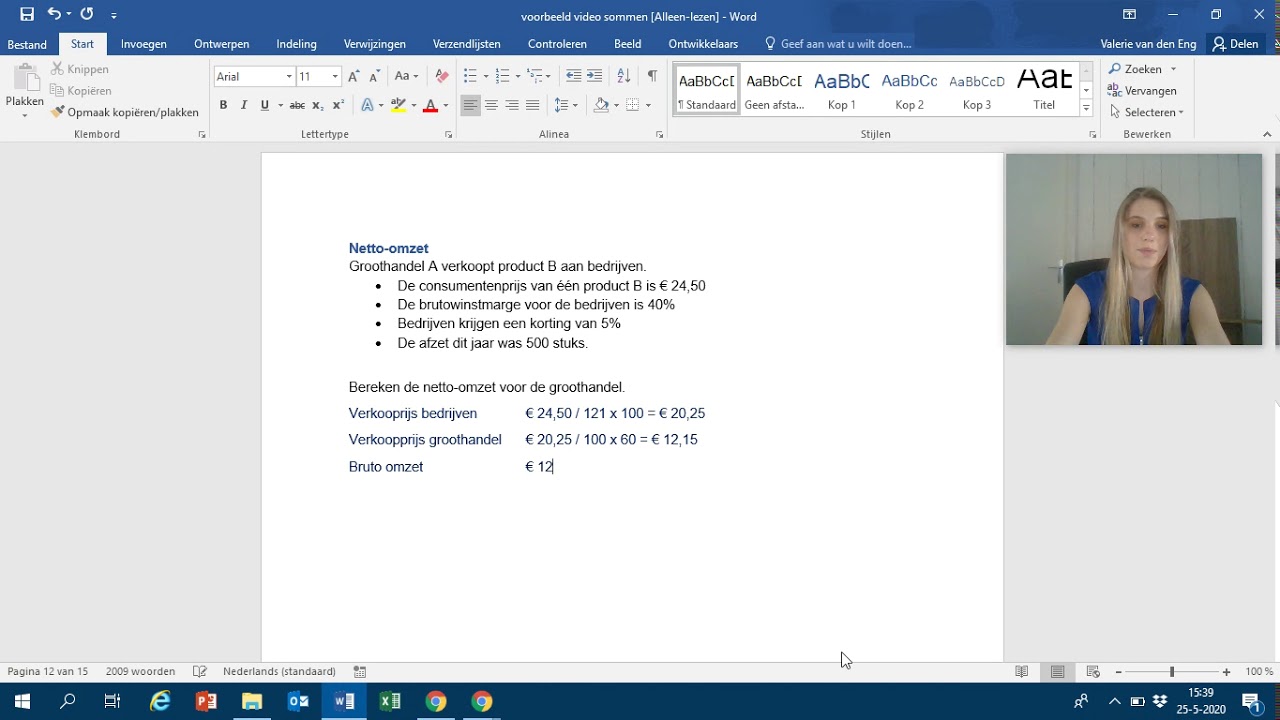The image size is (1280, 720).
Task: Switch to the Controleren tab
Action: 557,44
